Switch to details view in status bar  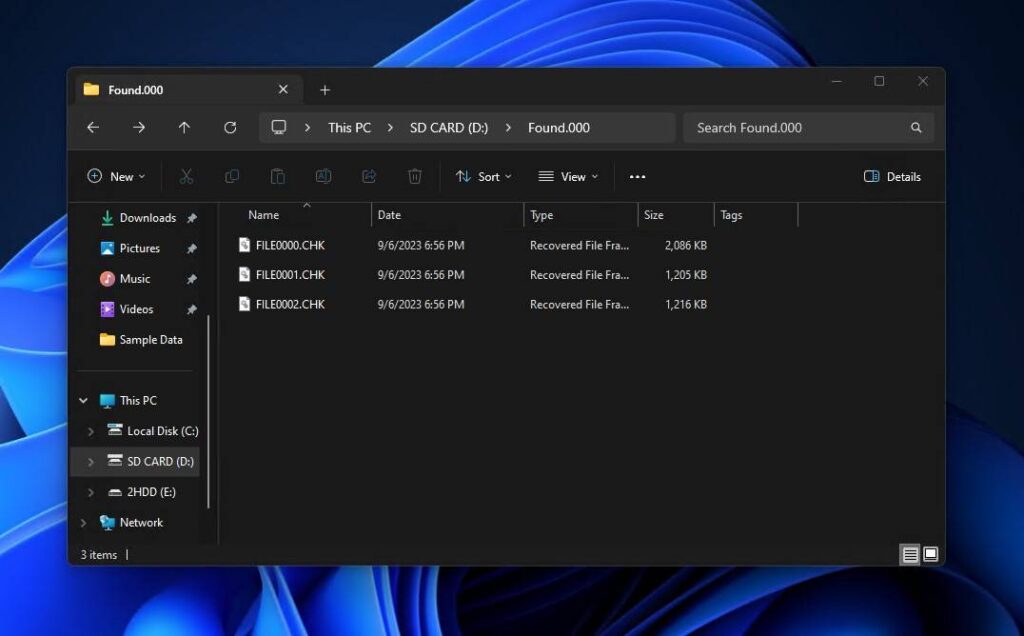pos(909,554)
